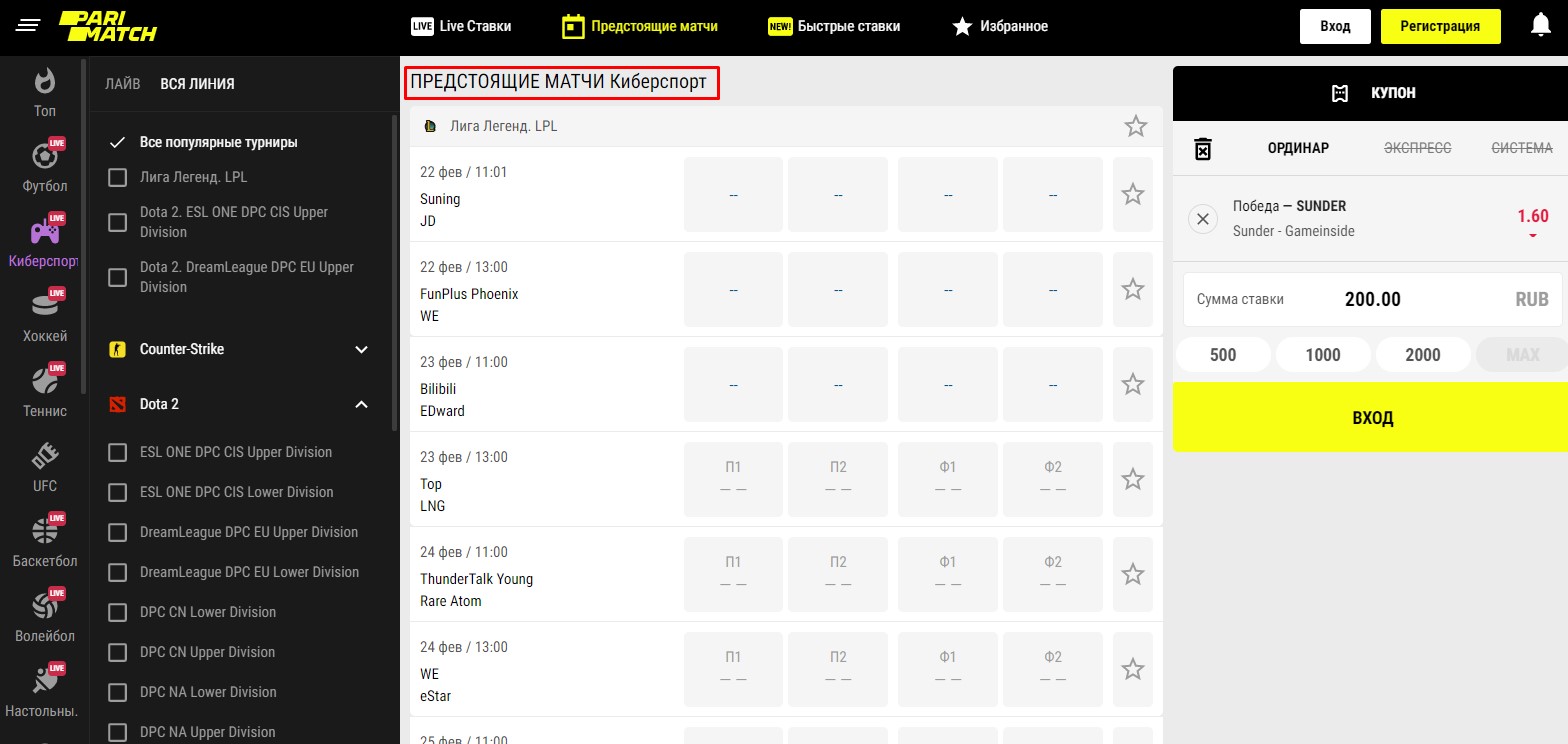Check the Лига Легенд. LPL filter

point(117,177)
